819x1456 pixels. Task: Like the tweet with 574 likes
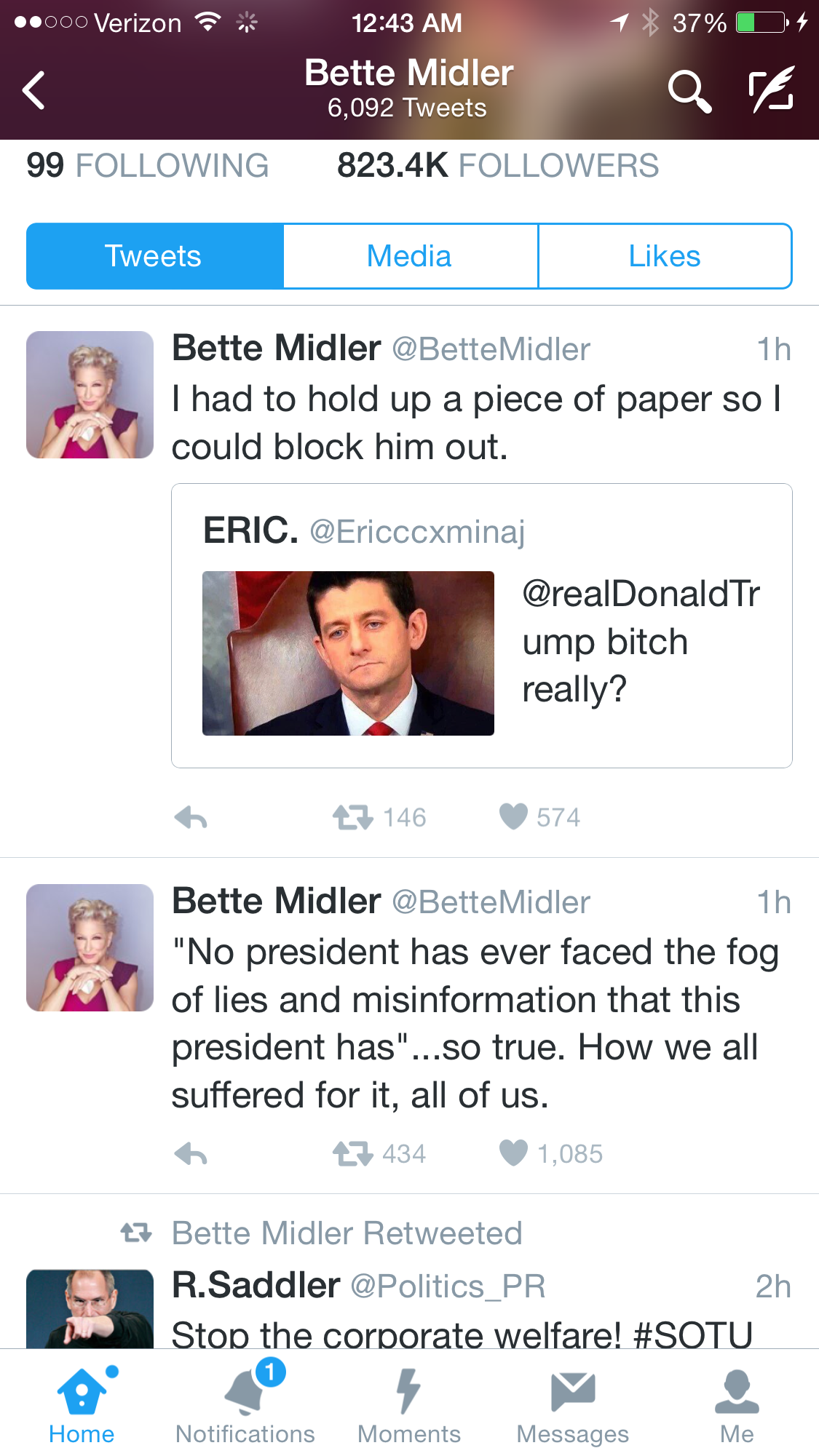pos(513,817)
